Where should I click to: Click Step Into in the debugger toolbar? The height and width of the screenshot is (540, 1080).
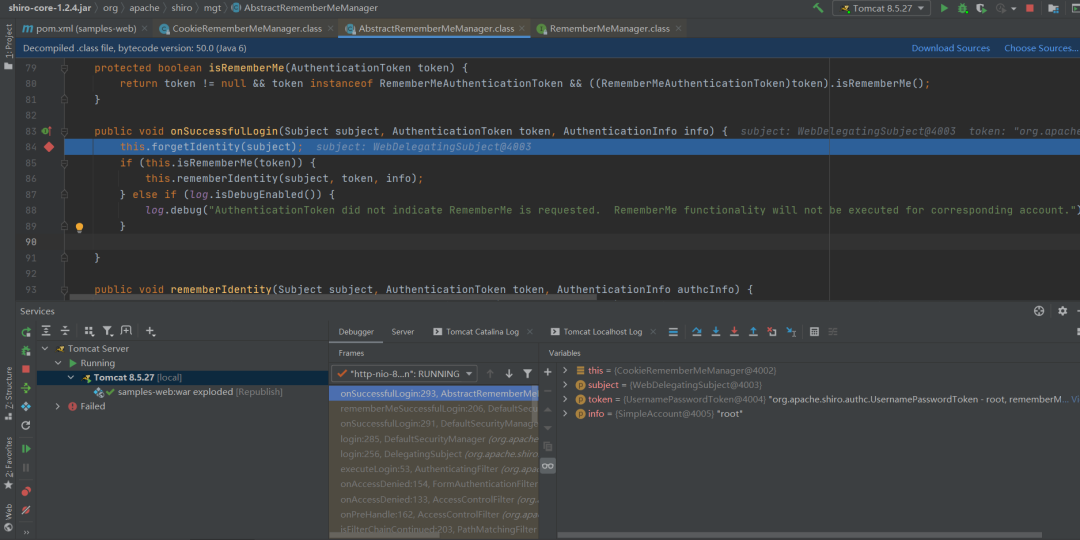click(716, 331)
